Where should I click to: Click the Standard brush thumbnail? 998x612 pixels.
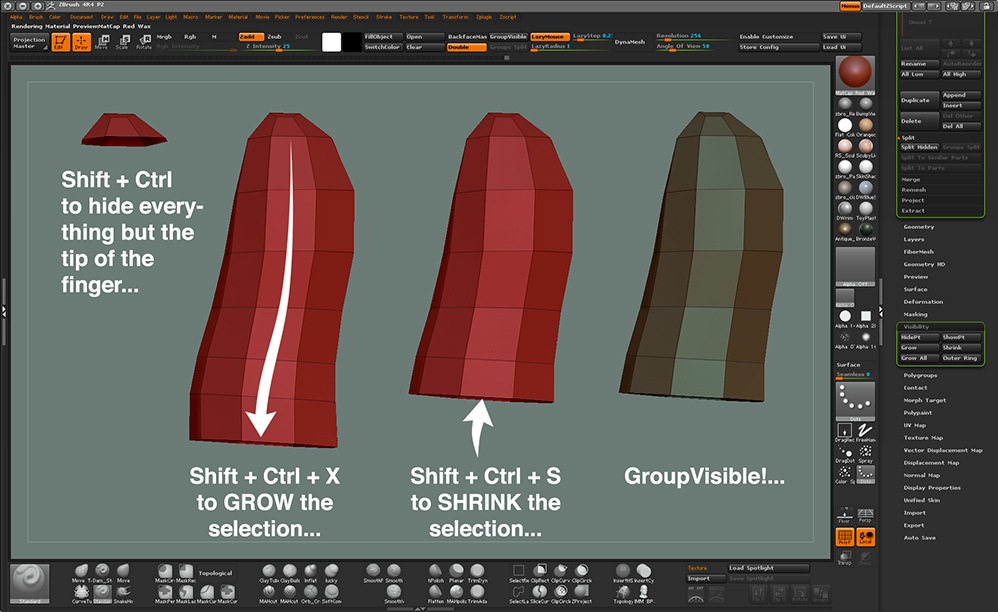click(x=29, y=583)
